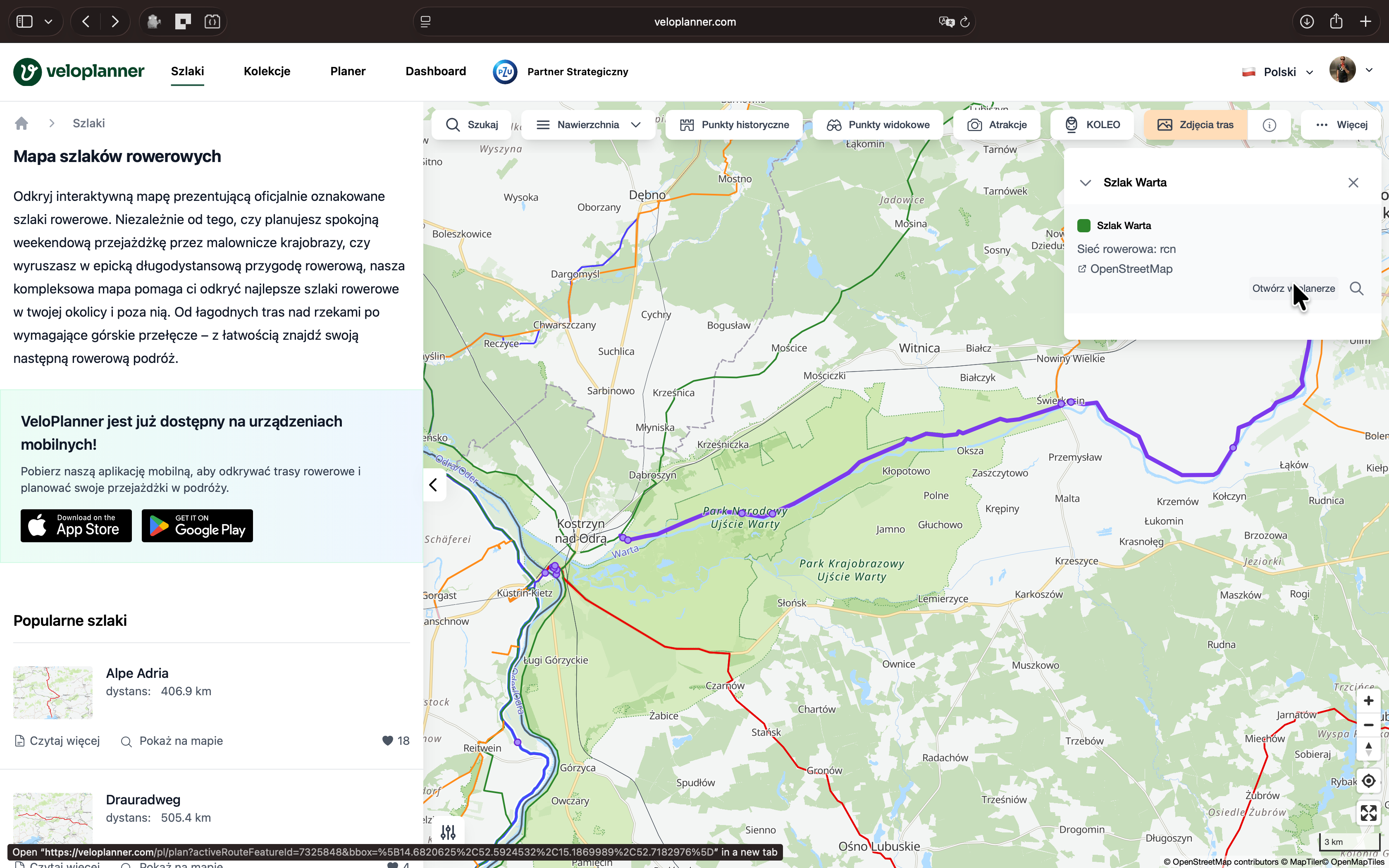Open the Nawierzchnia dropdown
Viewport: 1389px width, 868px height.
pyautogui.click(x=588, y=124)
